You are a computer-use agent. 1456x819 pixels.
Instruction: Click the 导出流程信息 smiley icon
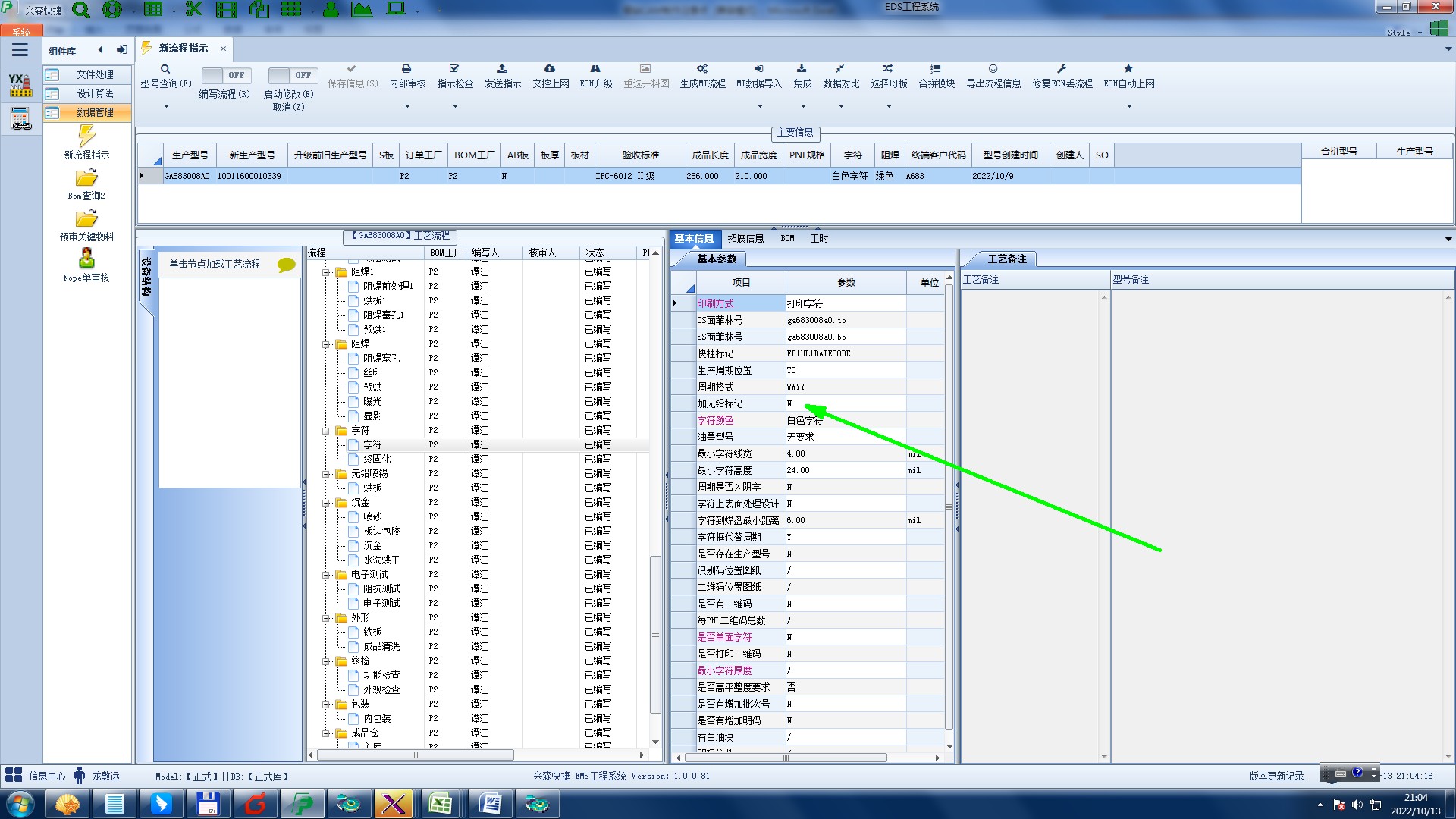[993, 69]
